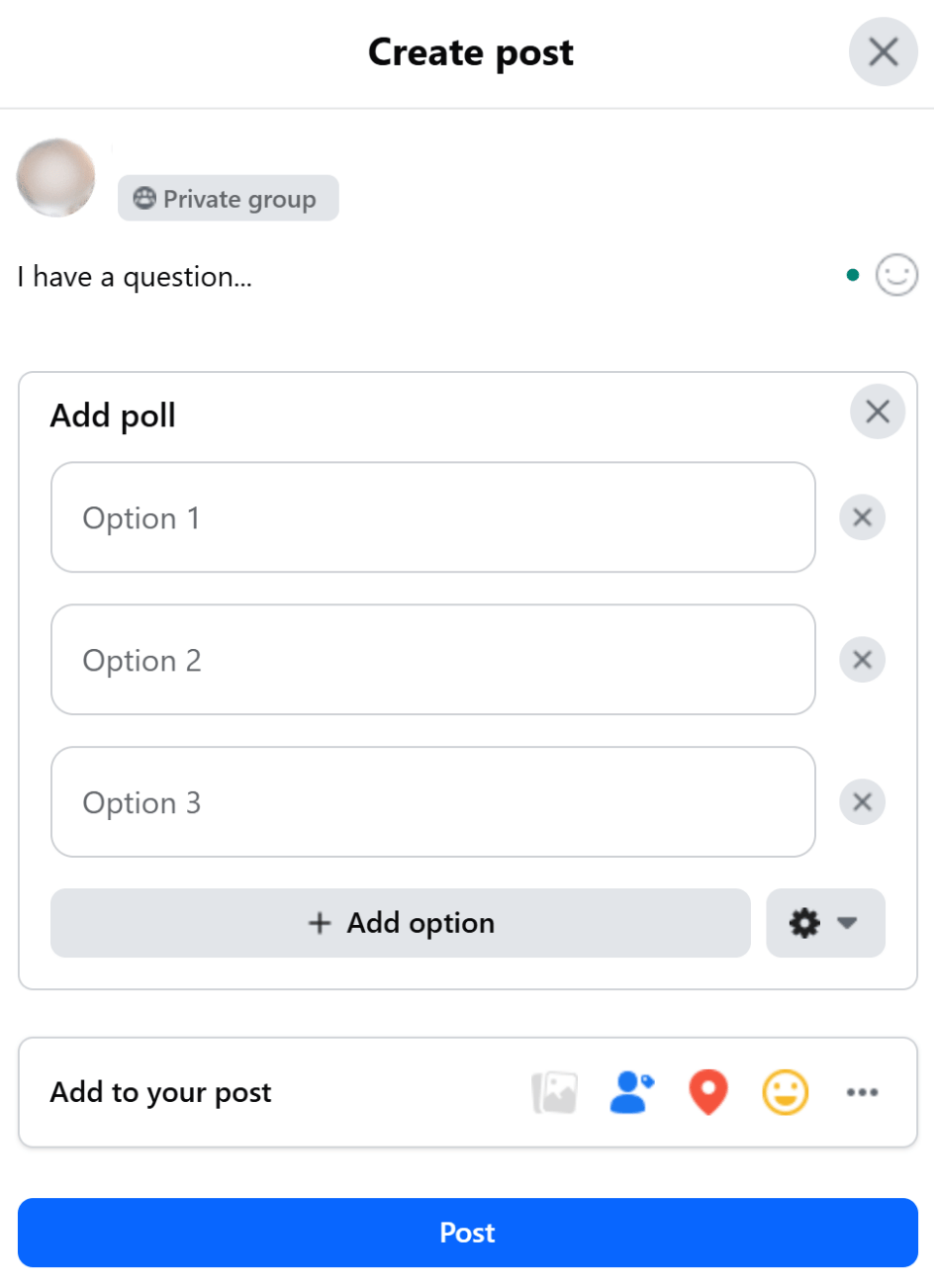Click into the Option 2 text field
The height and width of the screenshot is (1288, 936).
(433, 660)
